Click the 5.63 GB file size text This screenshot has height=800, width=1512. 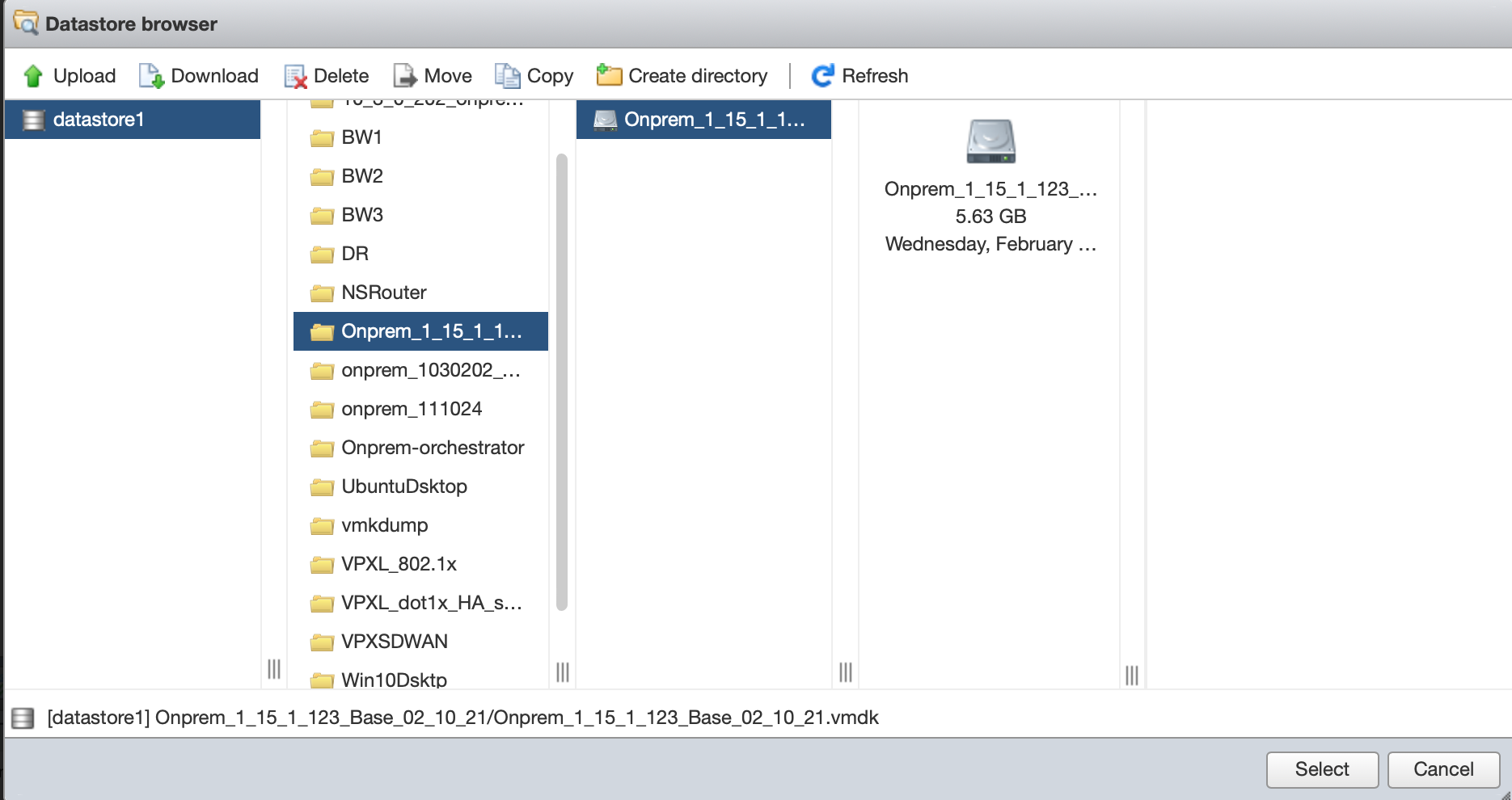point(990,217)
